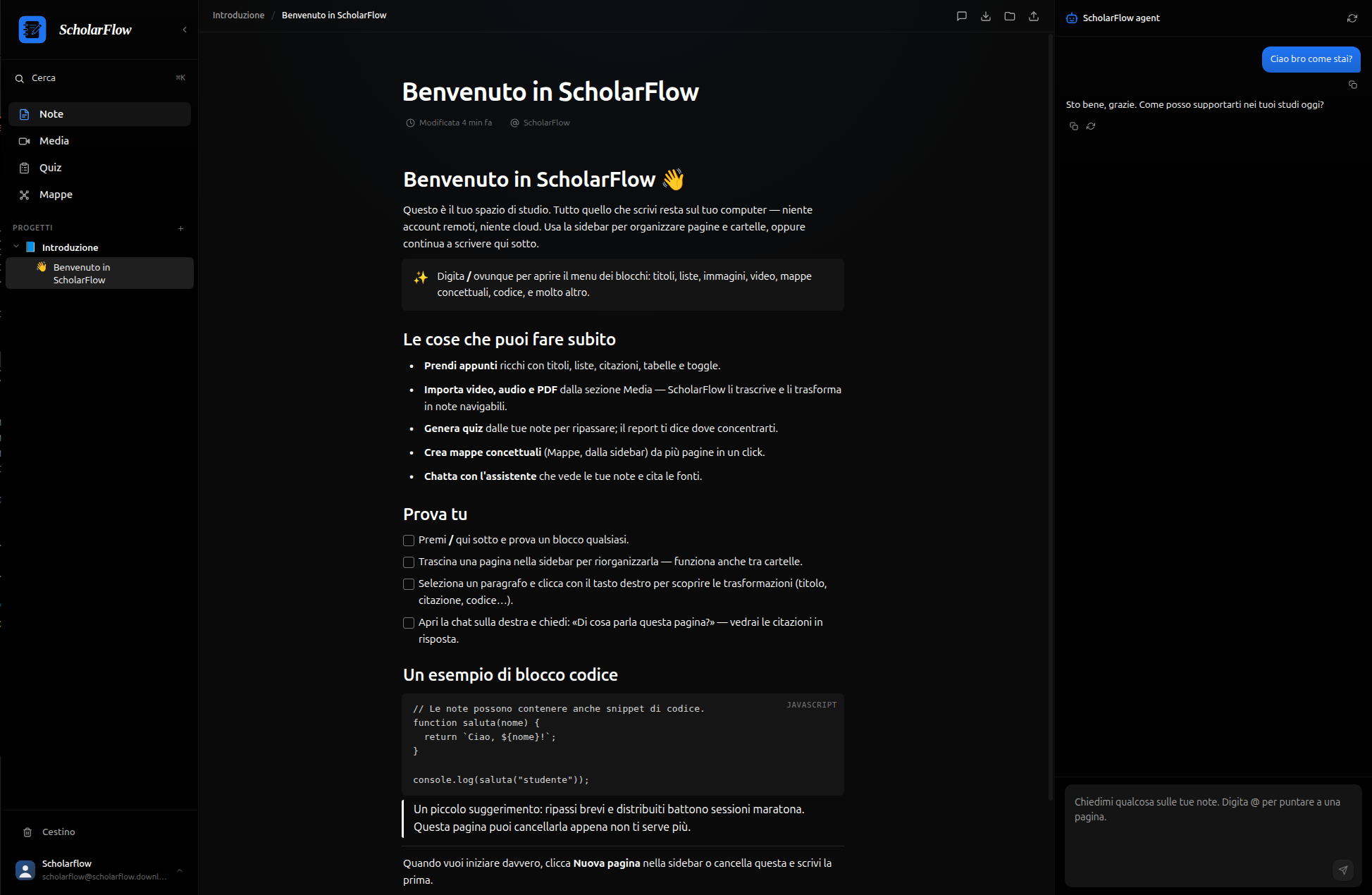Check the 'Premi / qui sotto' task checkbox

point(409,540)
